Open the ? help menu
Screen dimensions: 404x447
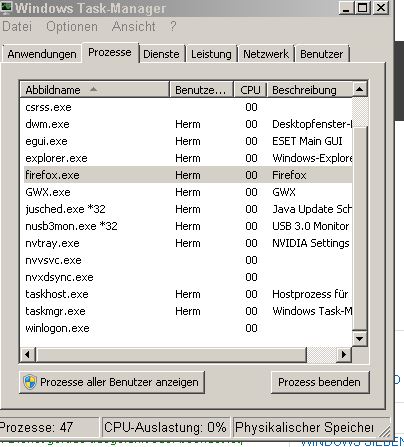173,26
